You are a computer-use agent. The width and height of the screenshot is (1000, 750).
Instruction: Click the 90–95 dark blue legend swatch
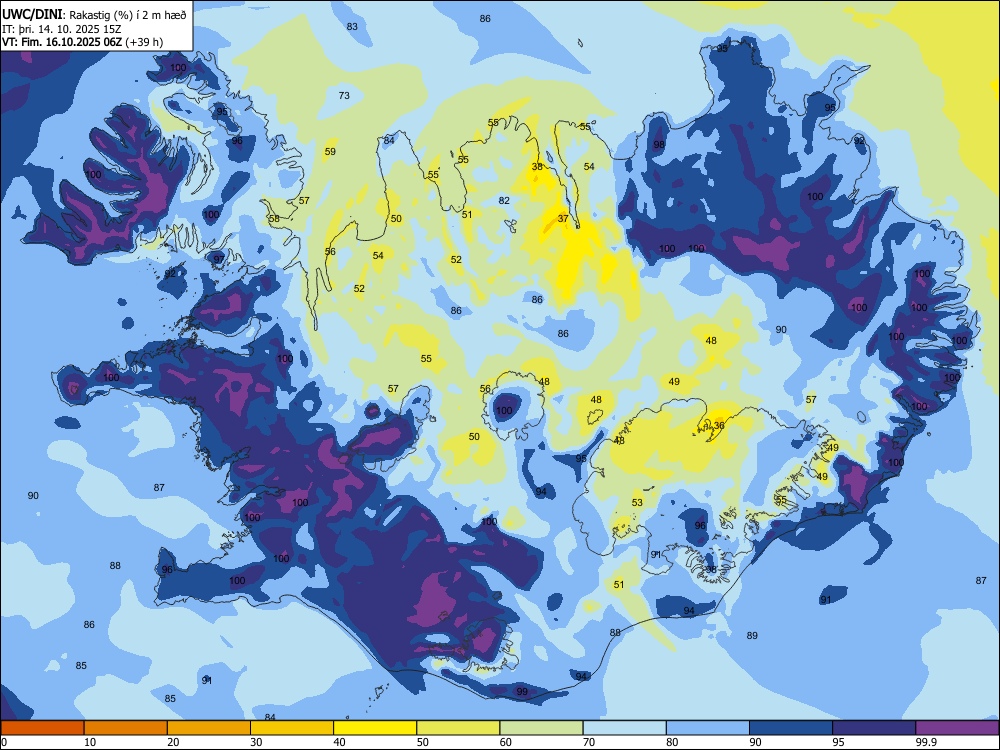791,728
